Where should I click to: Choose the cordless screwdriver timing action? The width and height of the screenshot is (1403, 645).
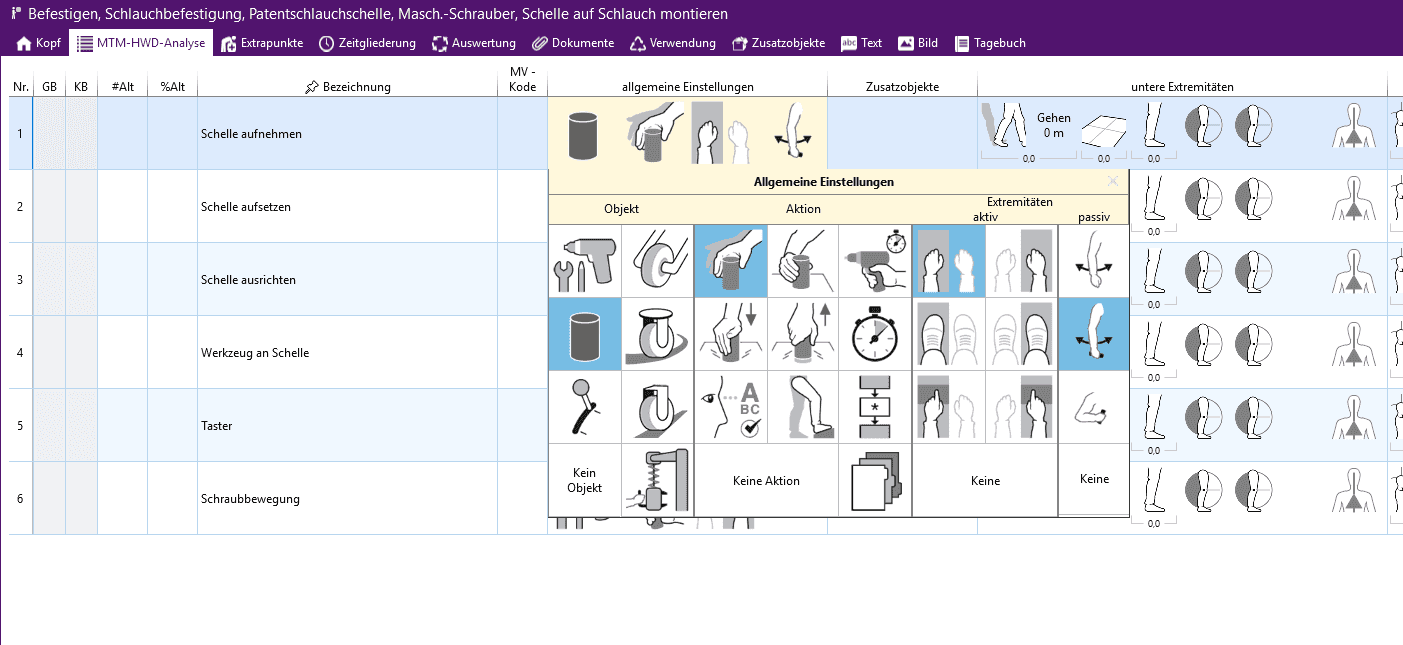click(875, 261)
